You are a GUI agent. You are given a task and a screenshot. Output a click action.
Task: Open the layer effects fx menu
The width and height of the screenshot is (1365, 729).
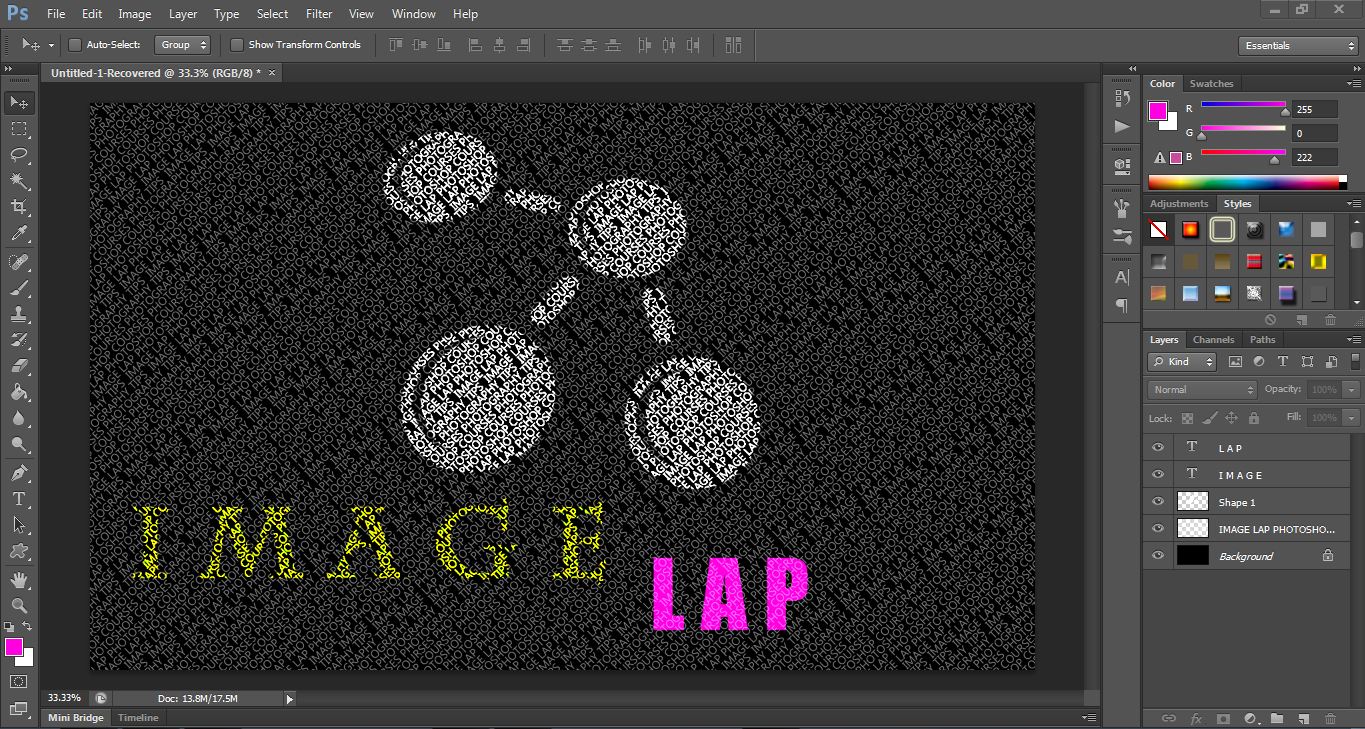(x=1196, y=718)
